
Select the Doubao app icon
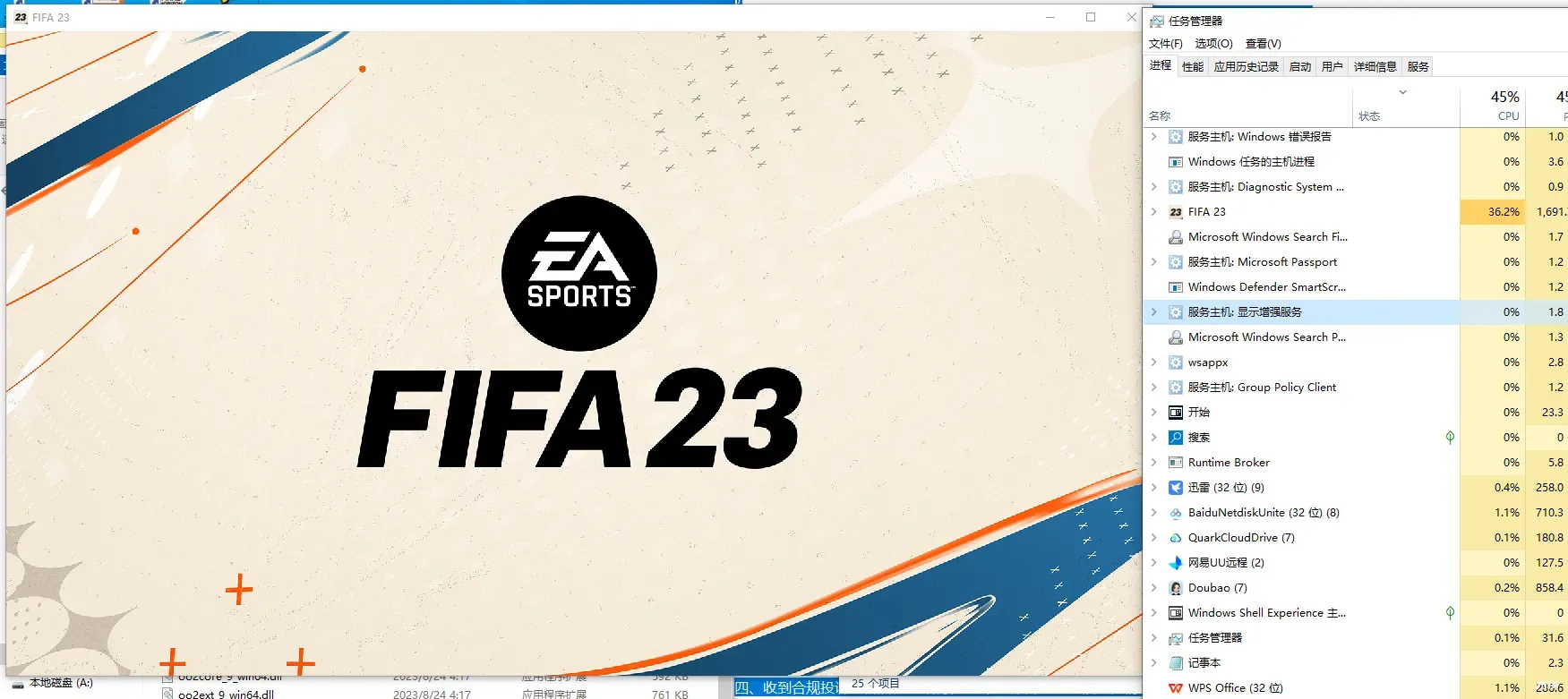click(x=1176, y=588)
